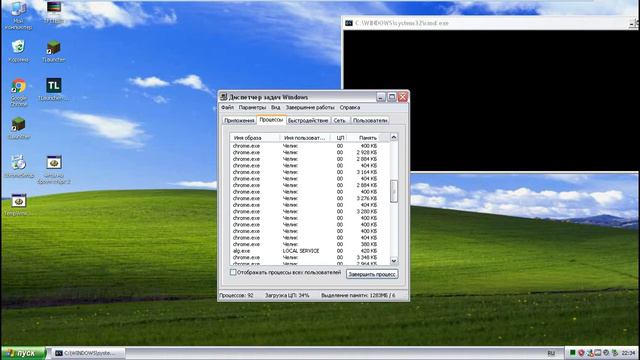Click the process list scrollbar thumb
Screen dimensions: 640x360
click(393, 191)
